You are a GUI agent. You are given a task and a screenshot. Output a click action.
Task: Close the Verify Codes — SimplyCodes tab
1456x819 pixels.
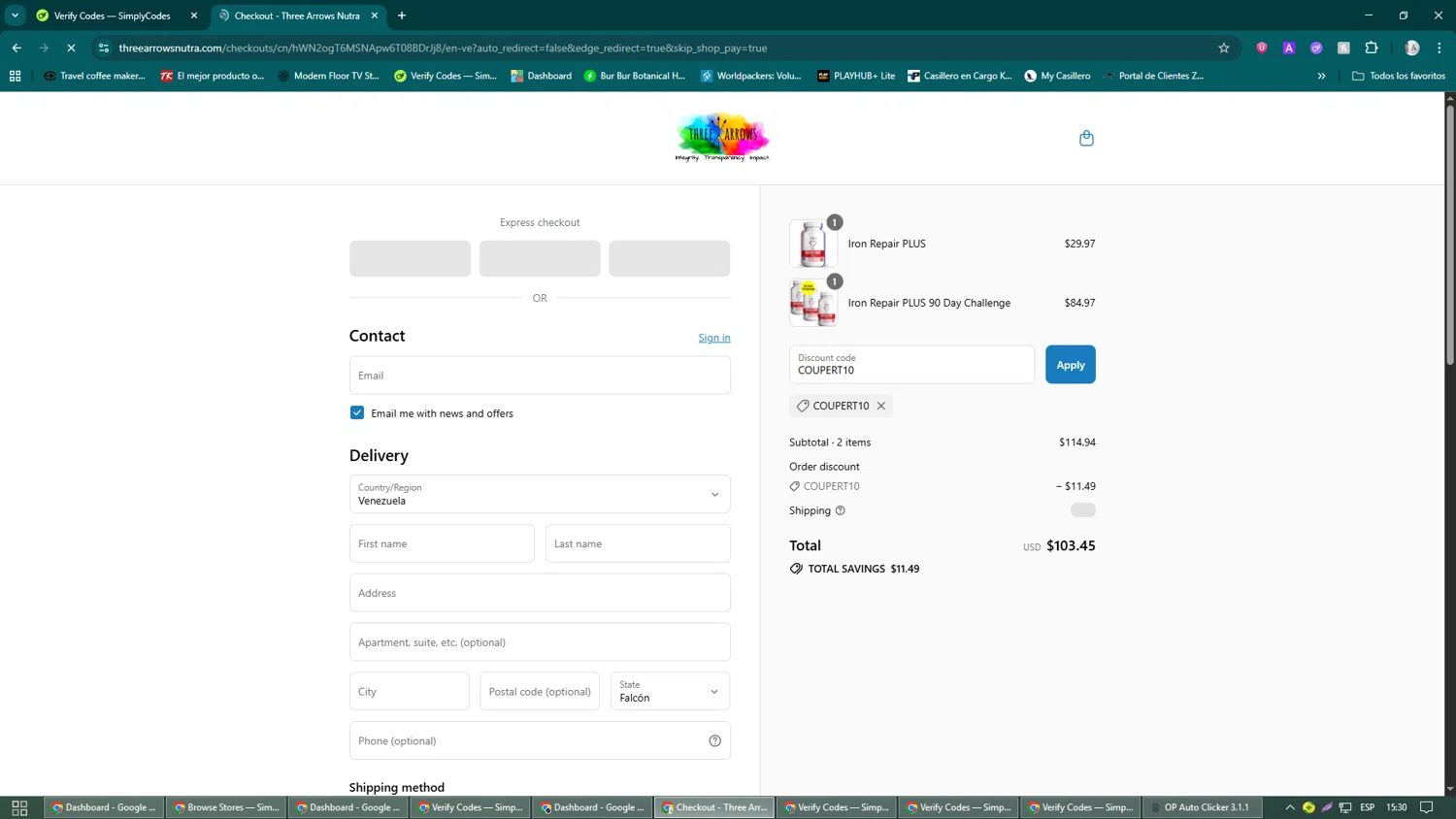click(x=194, y=16)
